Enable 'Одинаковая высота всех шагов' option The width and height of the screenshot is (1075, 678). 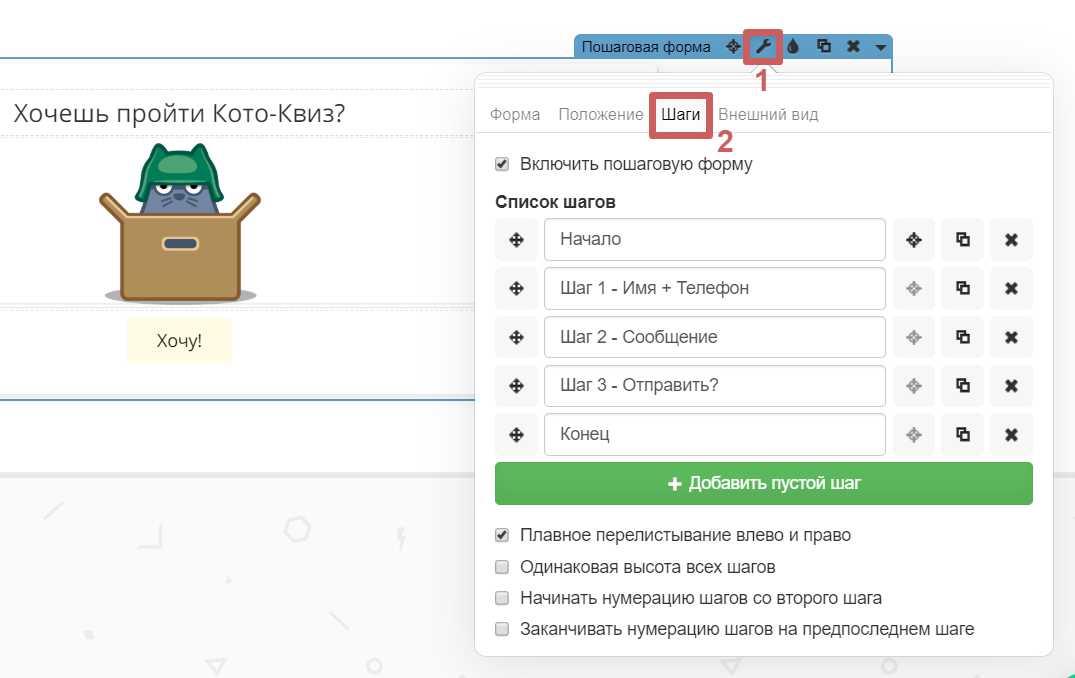click(503, 568)
